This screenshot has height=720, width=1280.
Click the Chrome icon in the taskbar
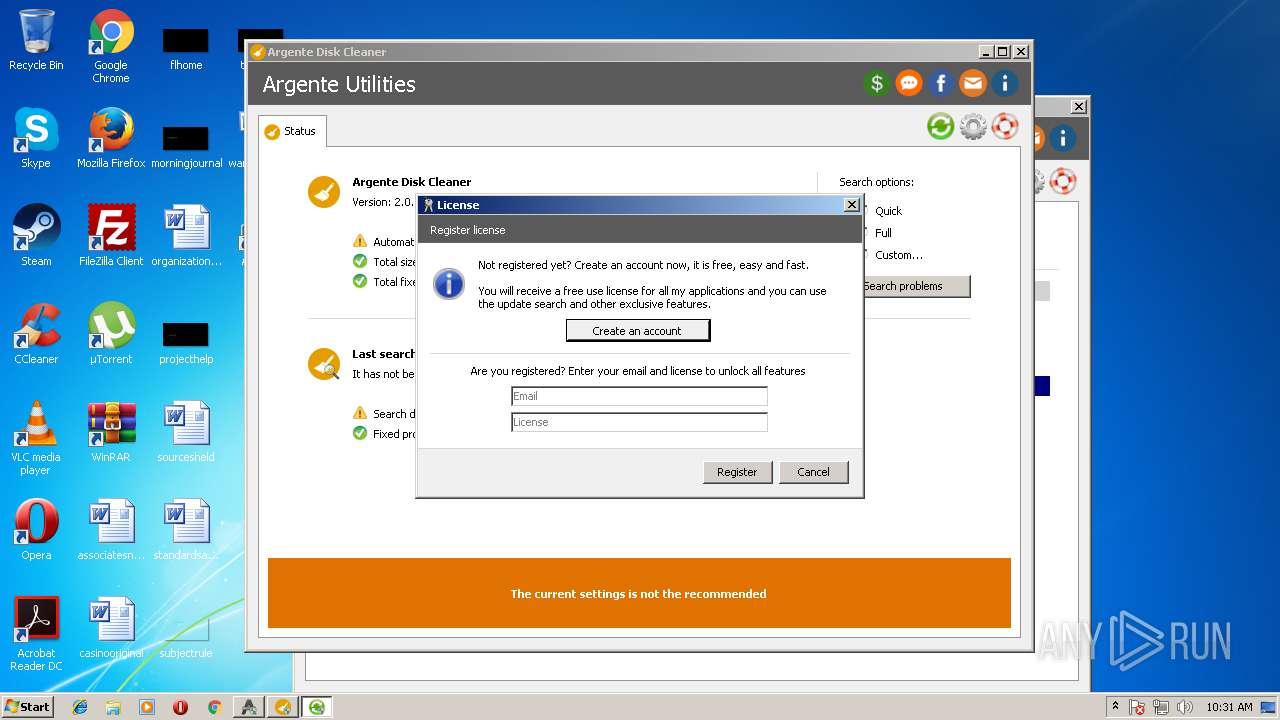tap(214, 707)
